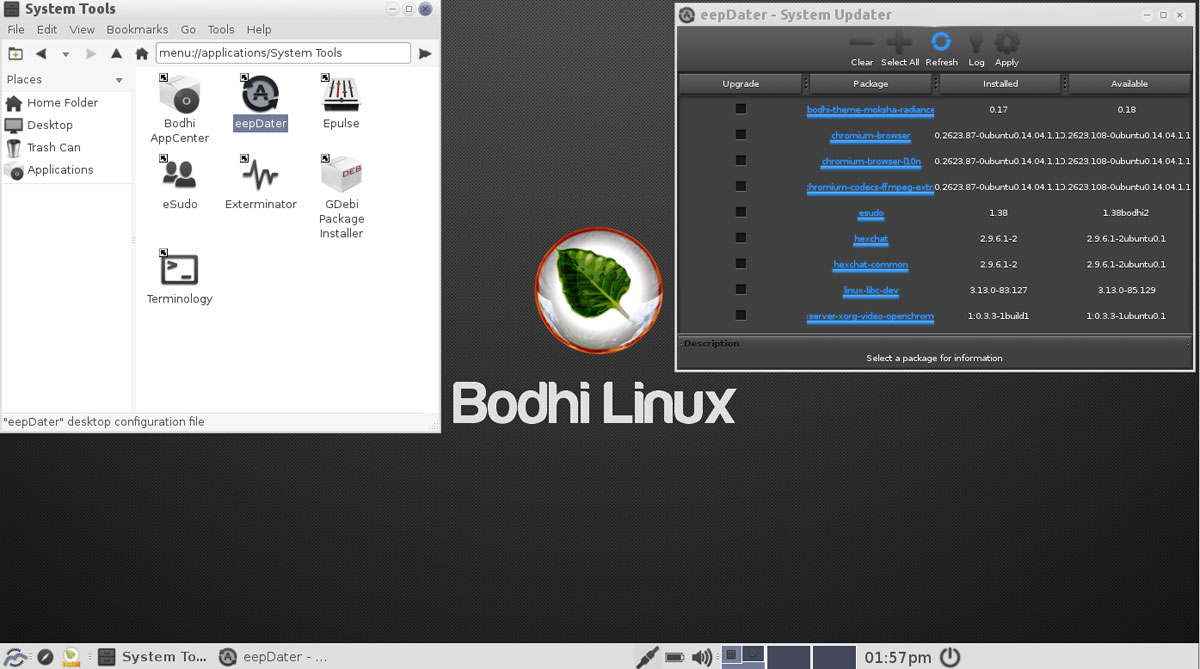The height and width of the screenshot is (669, 1200).
Task: Click the compass icon on the shelf
Action: (45, 657)
